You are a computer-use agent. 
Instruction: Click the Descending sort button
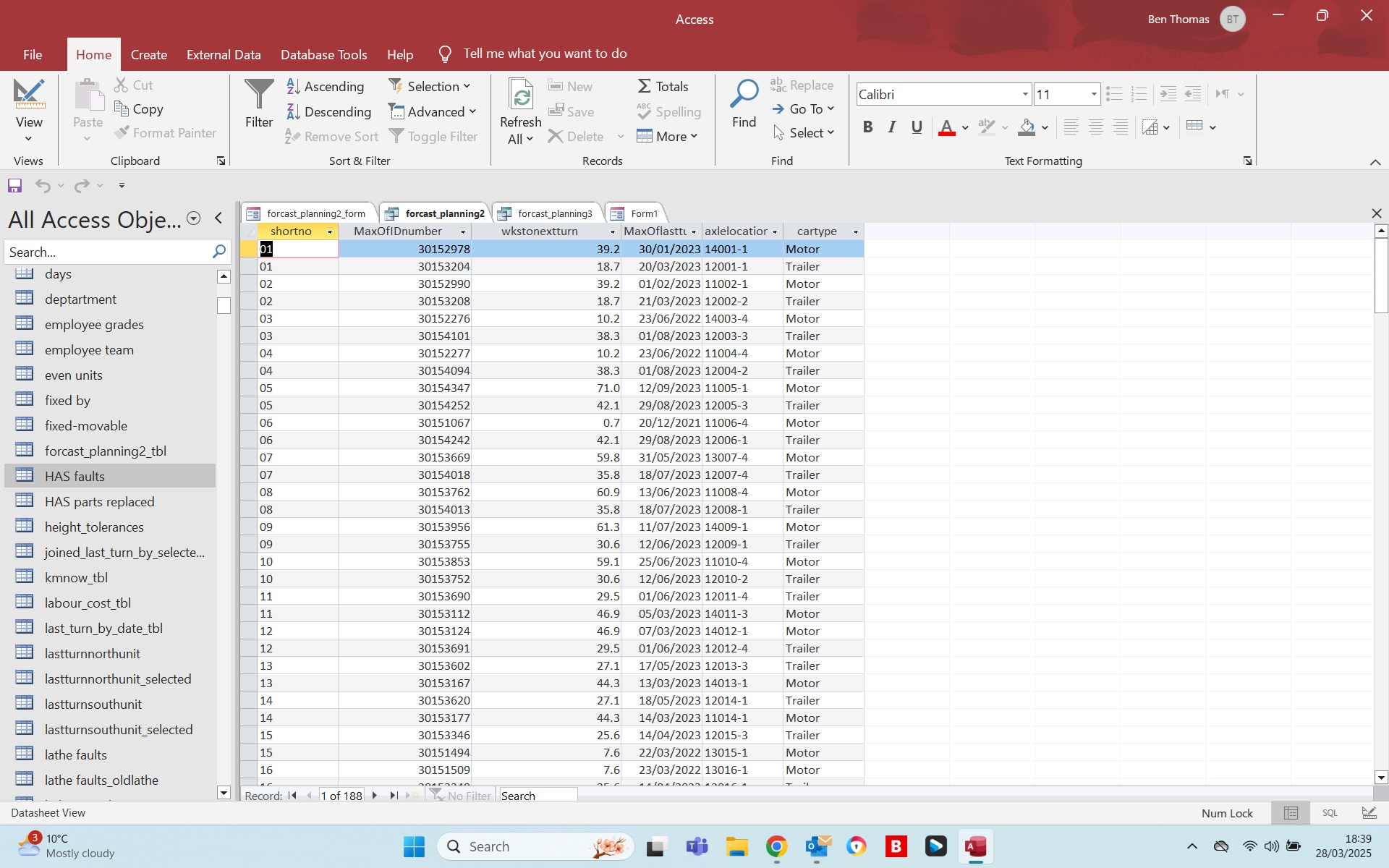328,112
